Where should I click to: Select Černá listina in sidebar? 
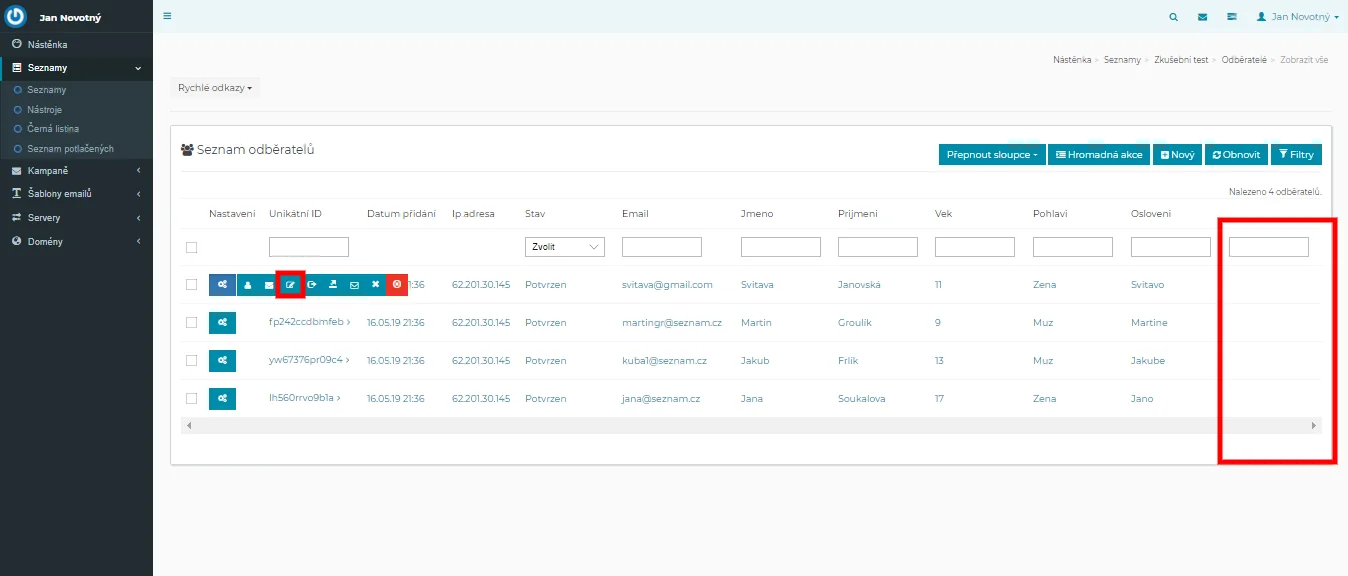tap(53, 129)
